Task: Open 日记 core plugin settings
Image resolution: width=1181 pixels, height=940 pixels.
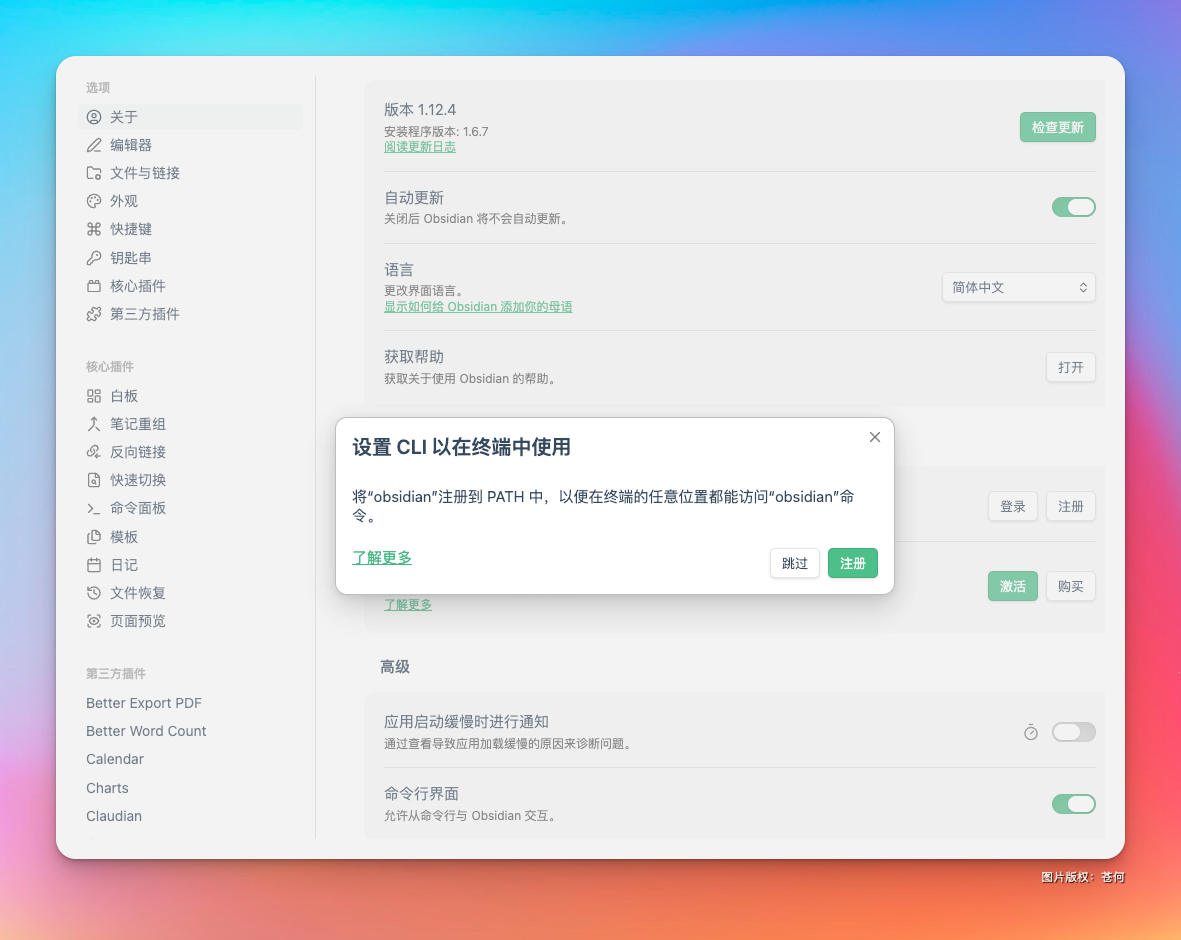Action: pyautogui.click(x=124, y=565)
